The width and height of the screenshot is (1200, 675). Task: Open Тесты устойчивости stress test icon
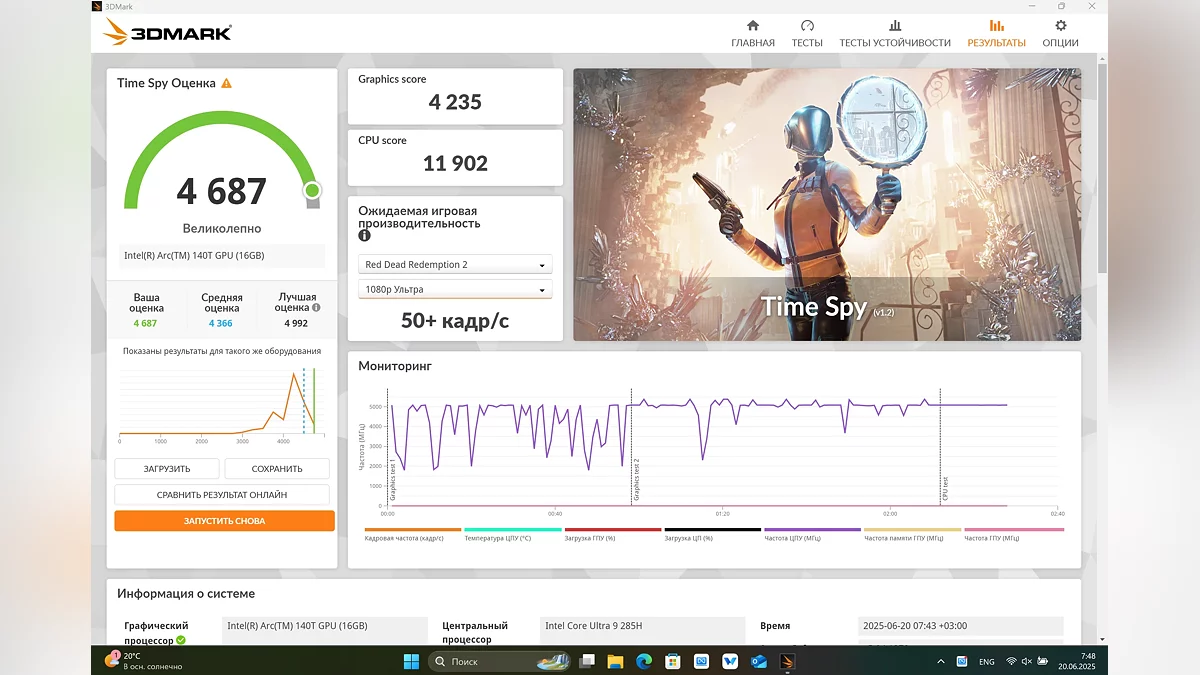894,26
